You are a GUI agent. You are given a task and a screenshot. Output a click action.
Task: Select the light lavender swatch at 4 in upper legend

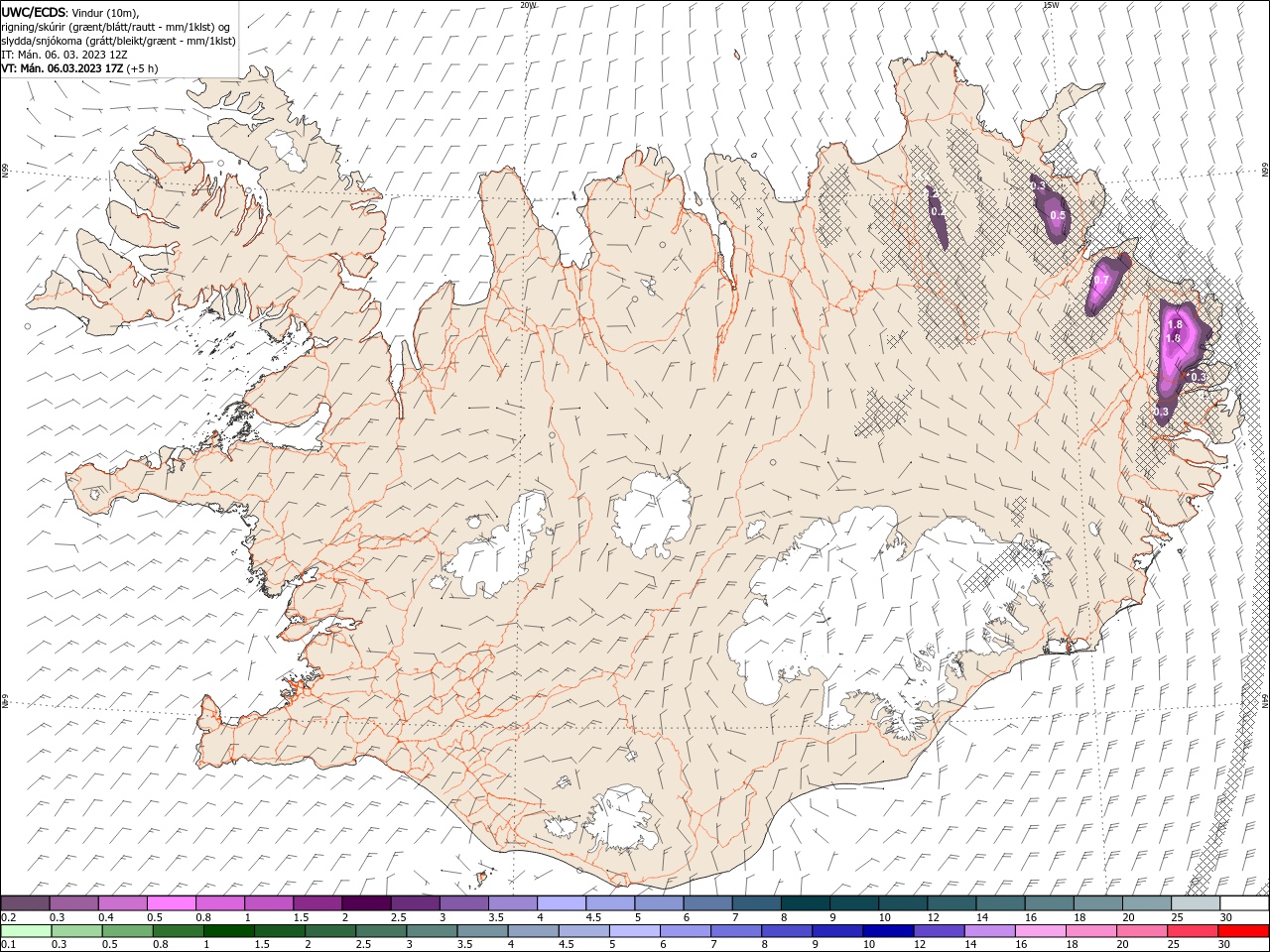click(x=562, y=903)
